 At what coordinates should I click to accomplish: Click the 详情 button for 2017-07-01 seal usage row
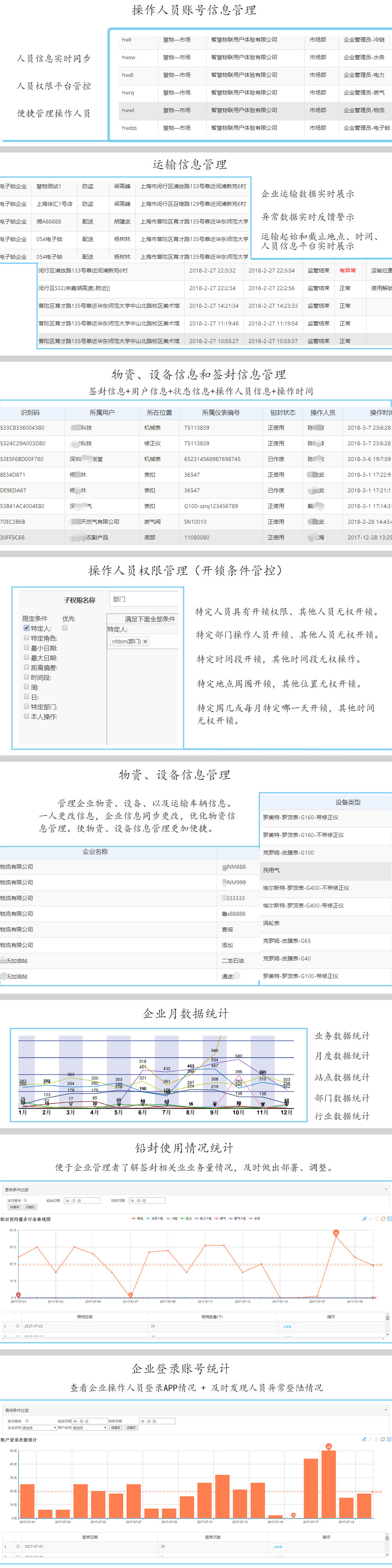point(287,1327)
